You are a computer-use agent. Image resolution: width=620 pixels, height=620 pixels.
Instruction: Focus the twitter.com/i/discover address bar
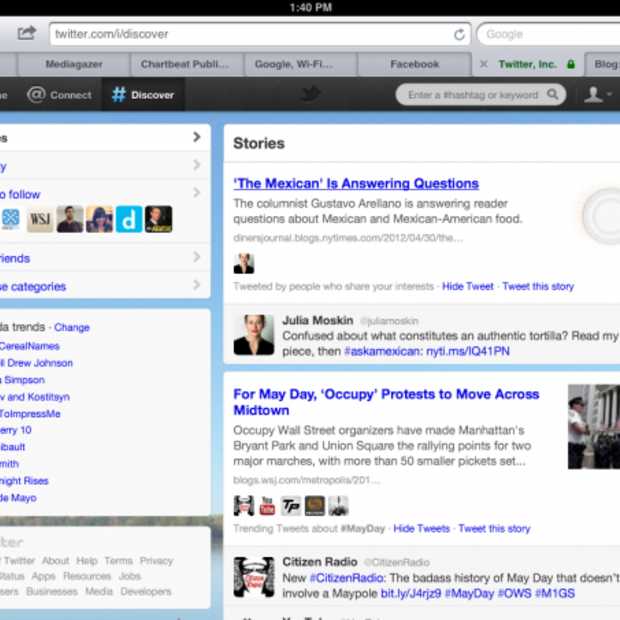click(x=260, y=34)
